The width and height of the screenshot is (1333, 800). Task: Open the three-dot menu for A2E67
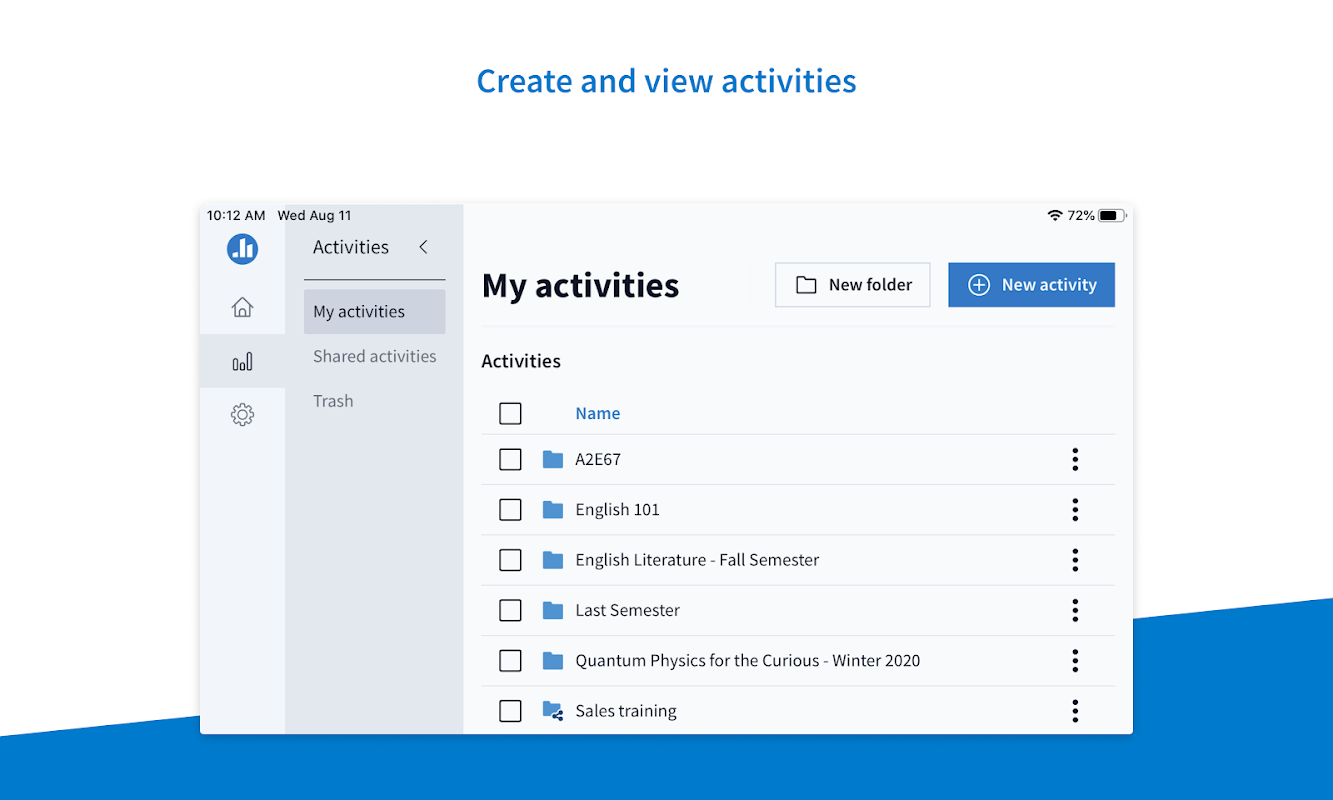click(x=1075, y=459)
